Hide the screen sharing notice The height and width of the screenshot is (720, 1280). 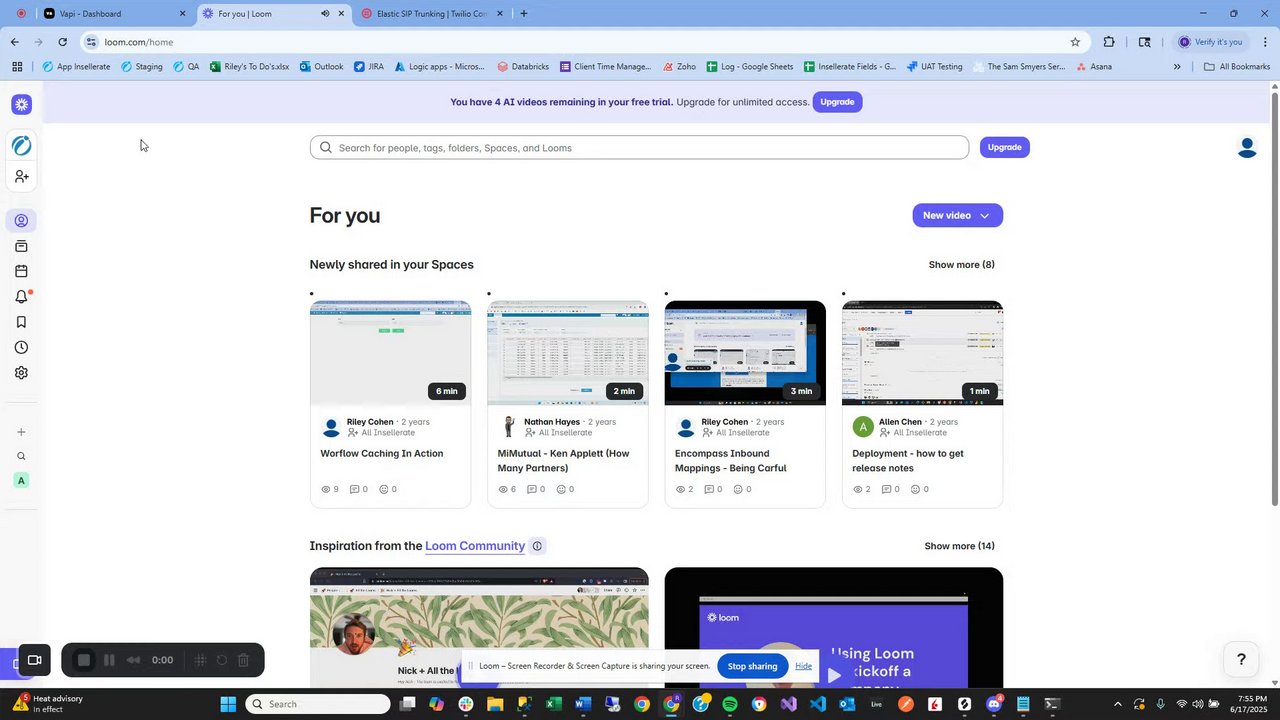[803, 666]
